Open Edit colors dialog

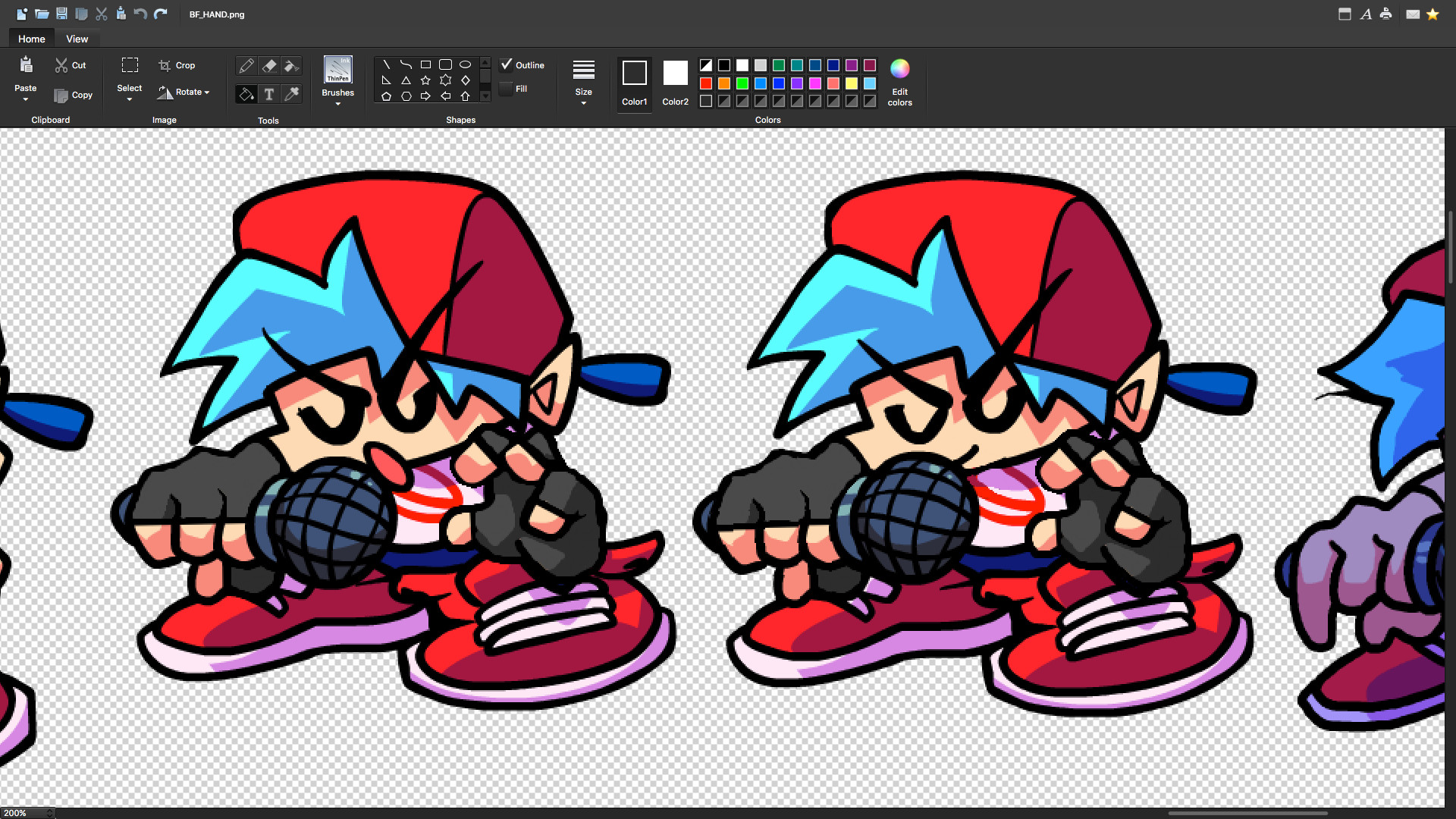[899, 82]
